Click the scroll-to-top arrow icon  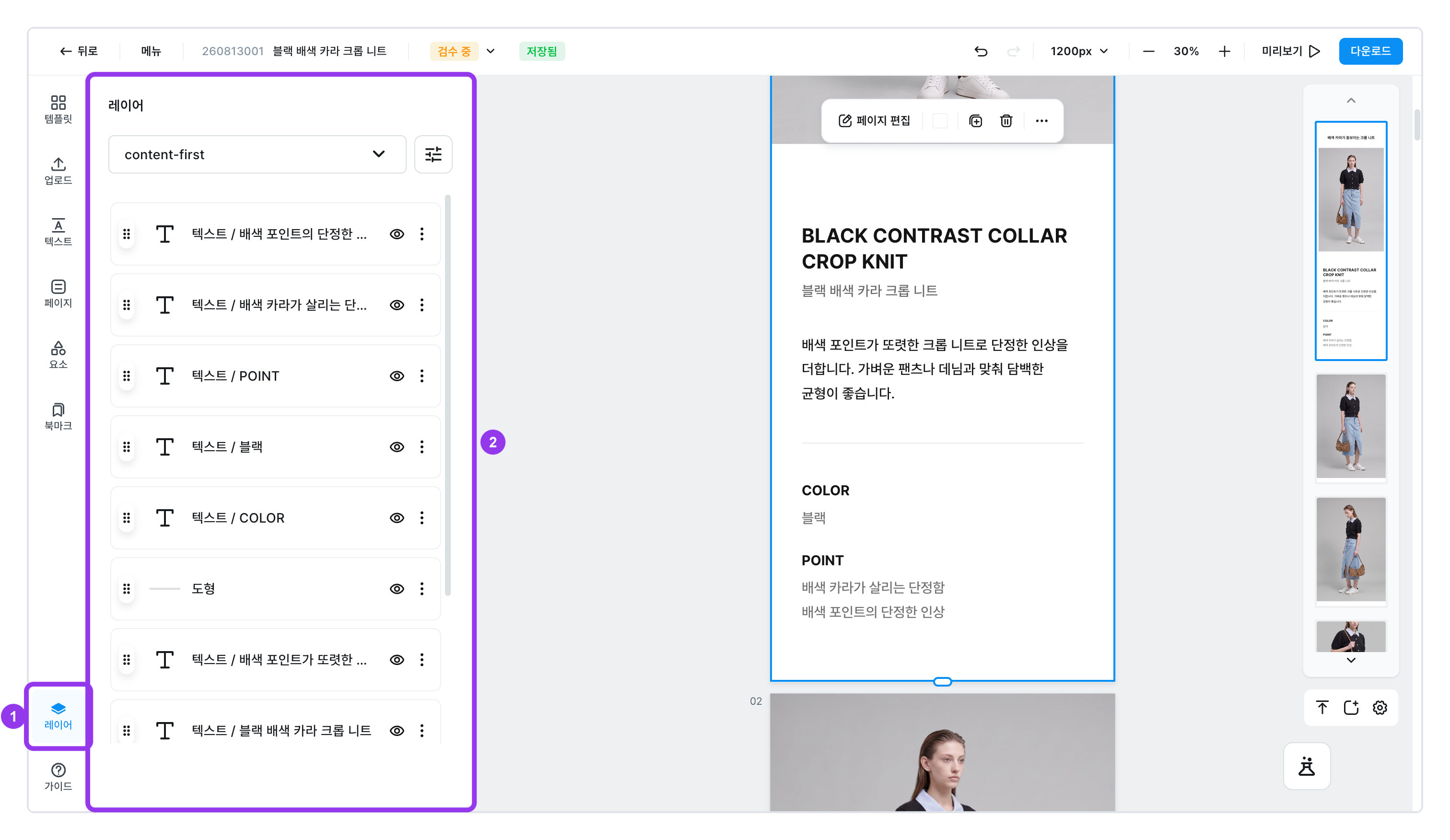tap(1322, 707)
